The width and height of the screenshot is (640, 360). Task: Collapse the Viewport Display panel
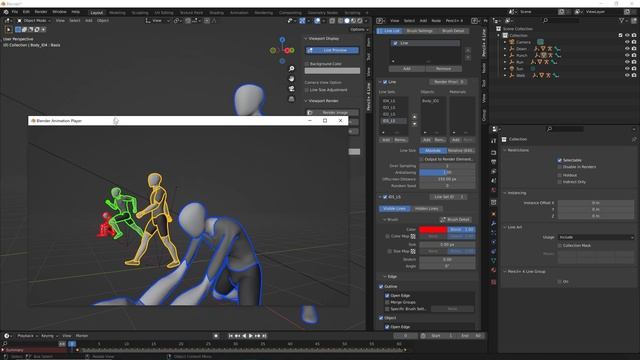306,38
